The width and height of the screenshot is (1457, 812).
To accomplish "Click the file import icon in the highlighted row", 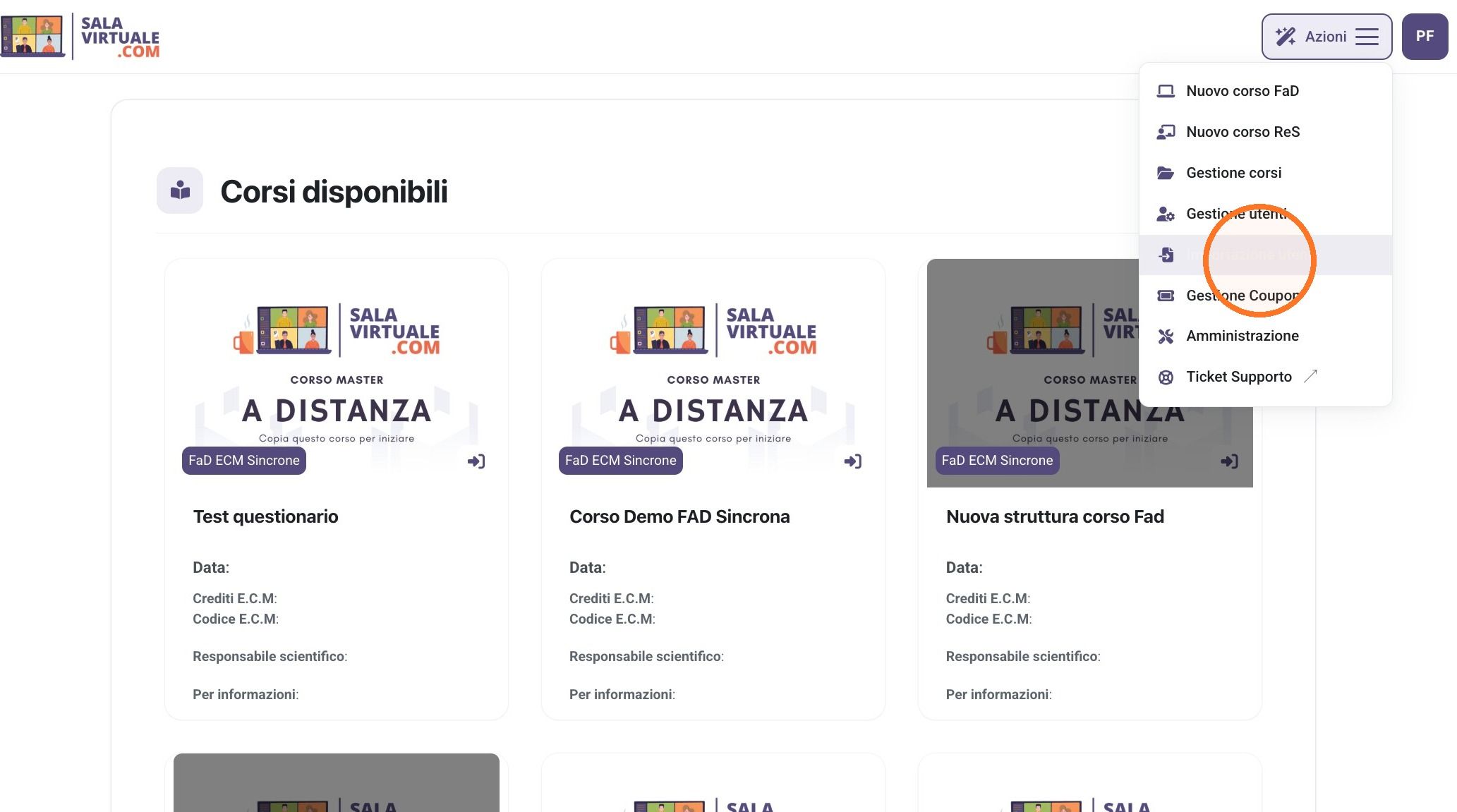I will click(1166, 255).
